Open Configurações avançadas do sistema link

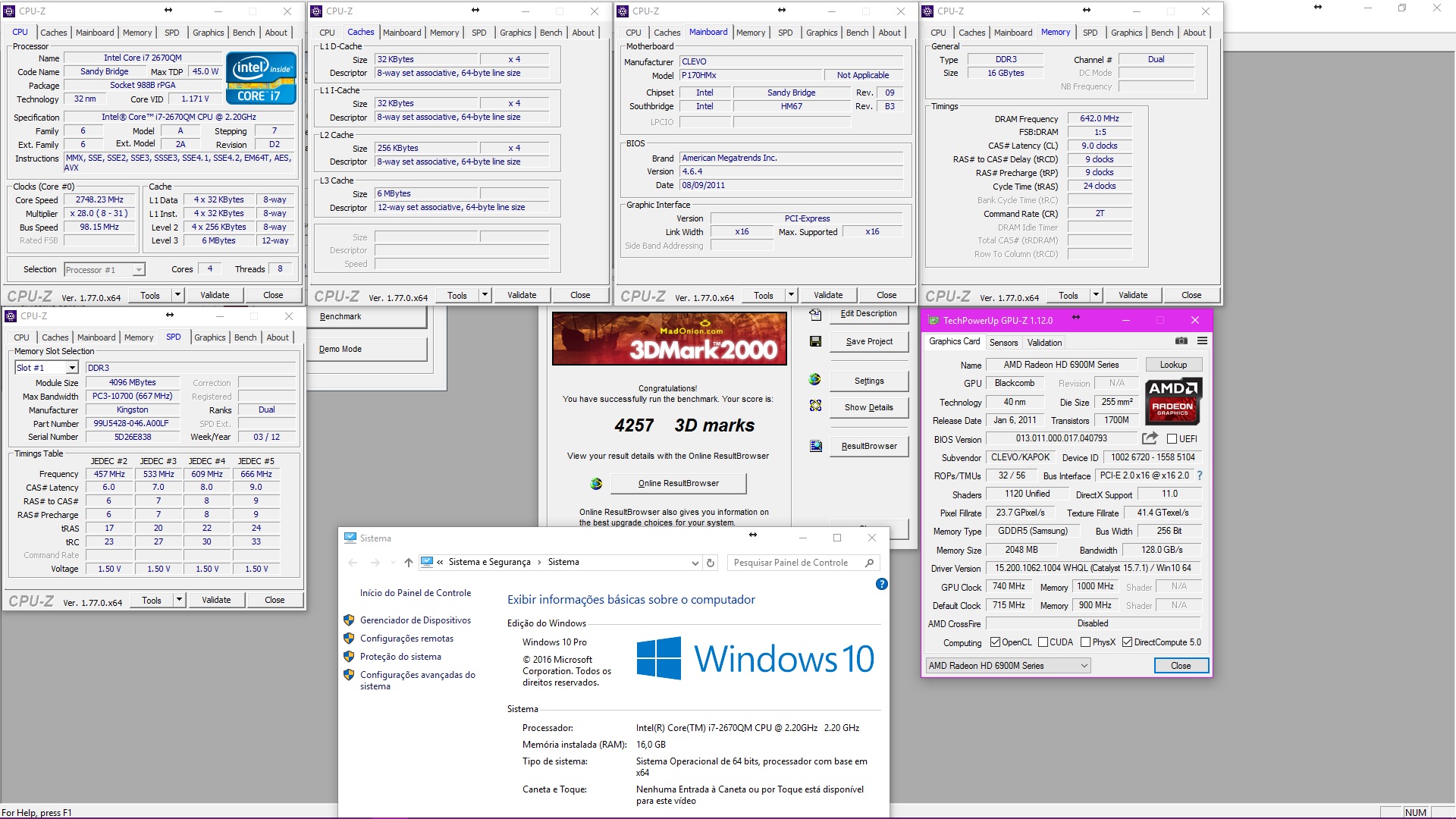[418, 680]
